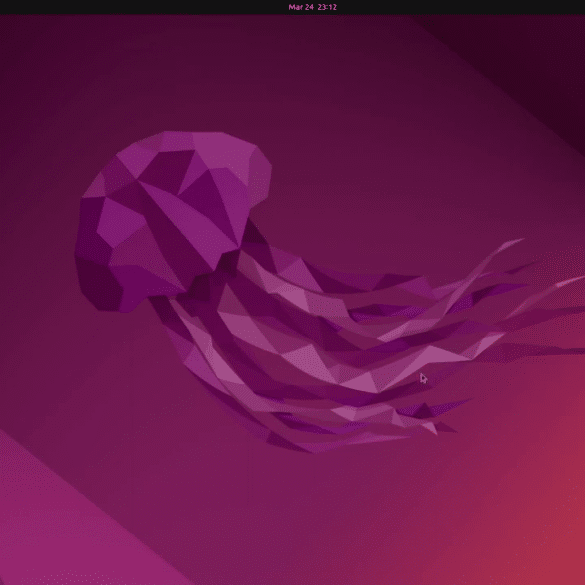Click the empty top bar left of the clock
585x585 pixels.
coord(142,7)
